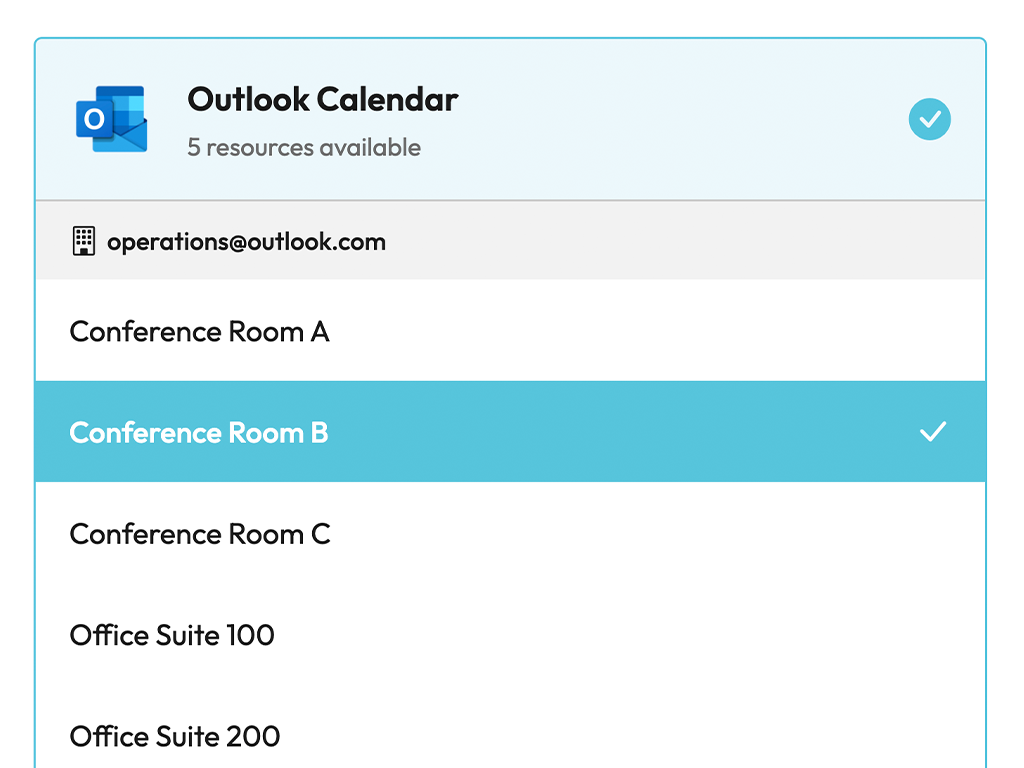Collapse the Outlook Calendar header card

[510, 119]
